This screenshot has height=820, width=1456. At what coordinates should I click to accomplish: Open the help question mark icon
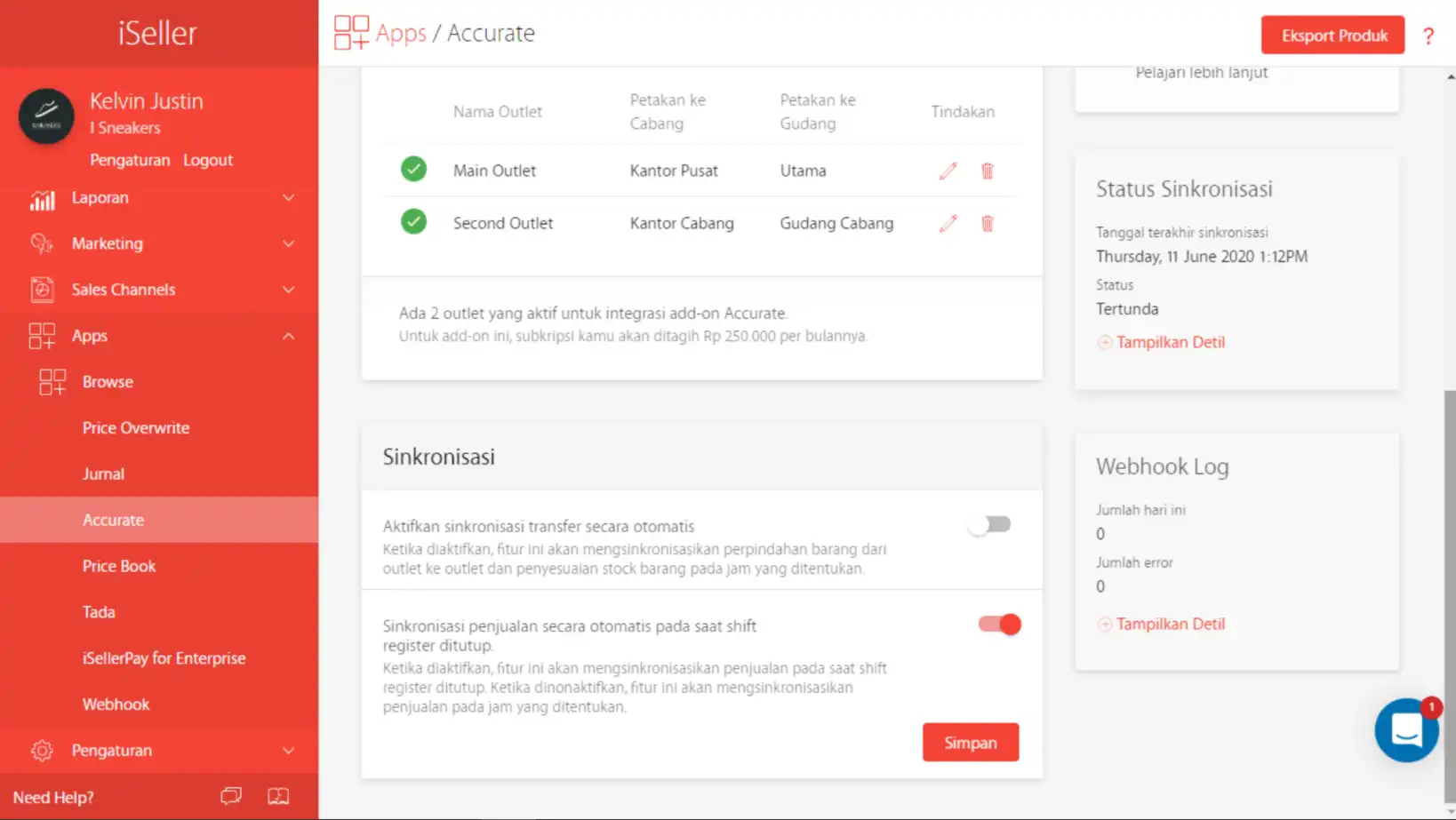coord(1428,36)
